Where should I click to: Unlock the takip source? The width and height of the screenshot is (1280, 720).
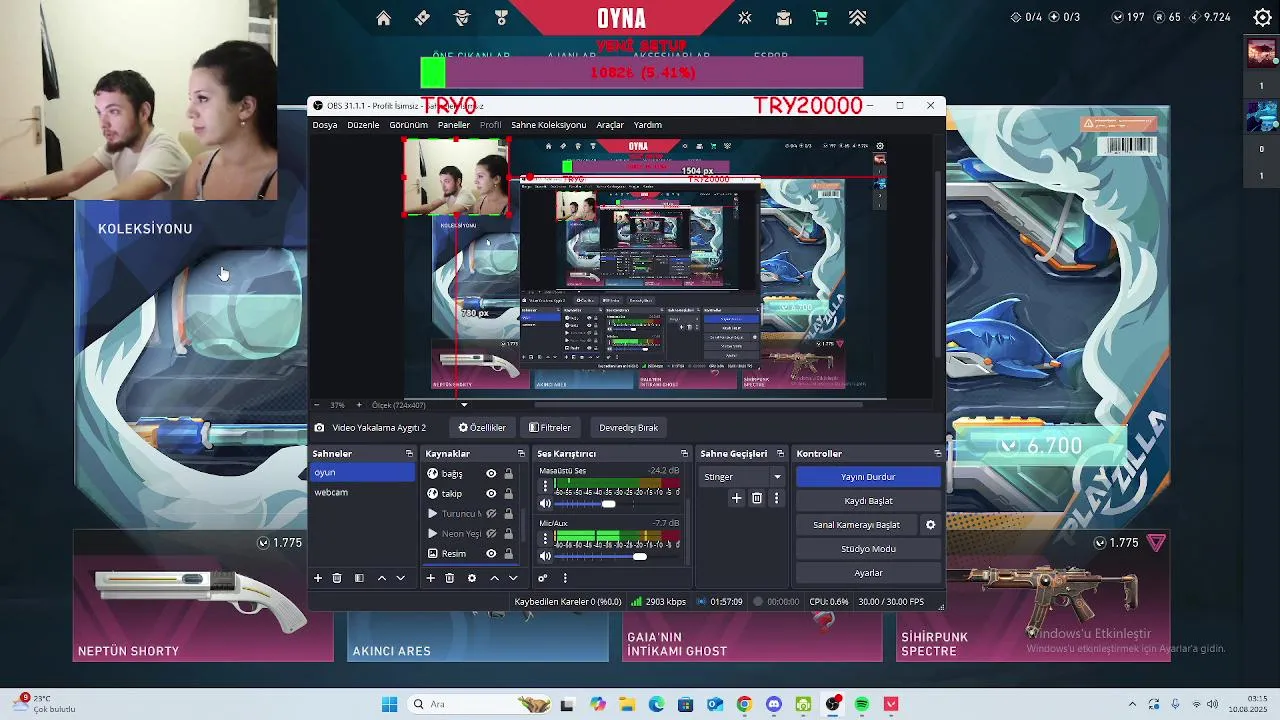click(508, 494)
